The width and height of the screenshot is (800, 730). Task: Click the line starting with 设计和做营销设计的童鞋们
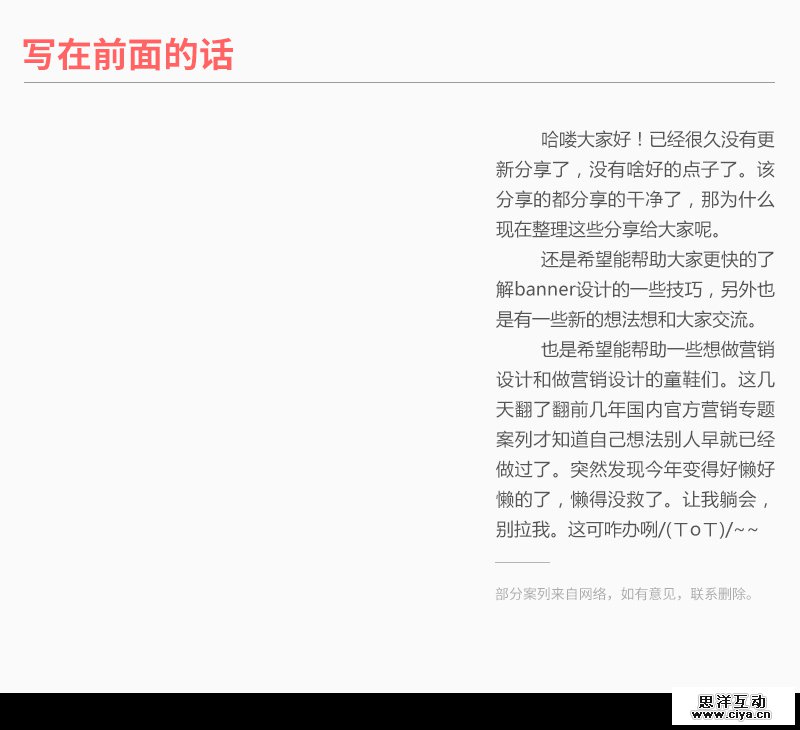pyautogui.click(x=634, y=380)
